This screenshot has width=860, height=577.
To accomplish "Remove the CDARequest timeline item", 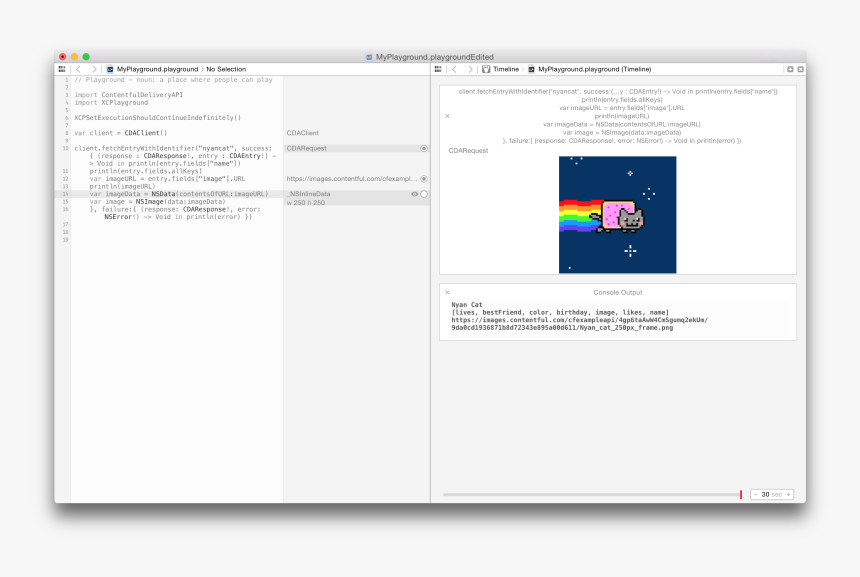I will tap(448, 116).
